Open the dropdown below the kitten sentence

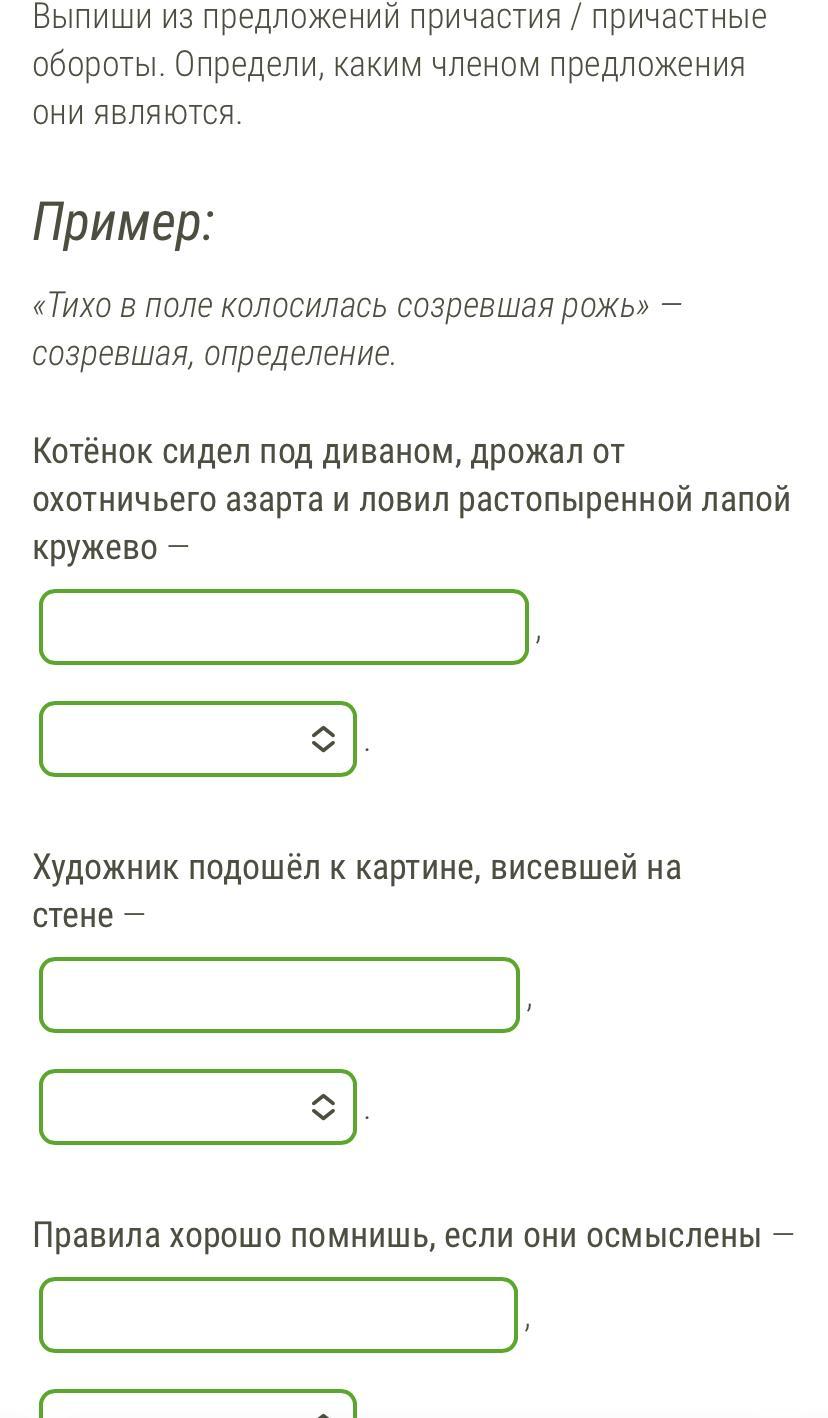(198, 739)
